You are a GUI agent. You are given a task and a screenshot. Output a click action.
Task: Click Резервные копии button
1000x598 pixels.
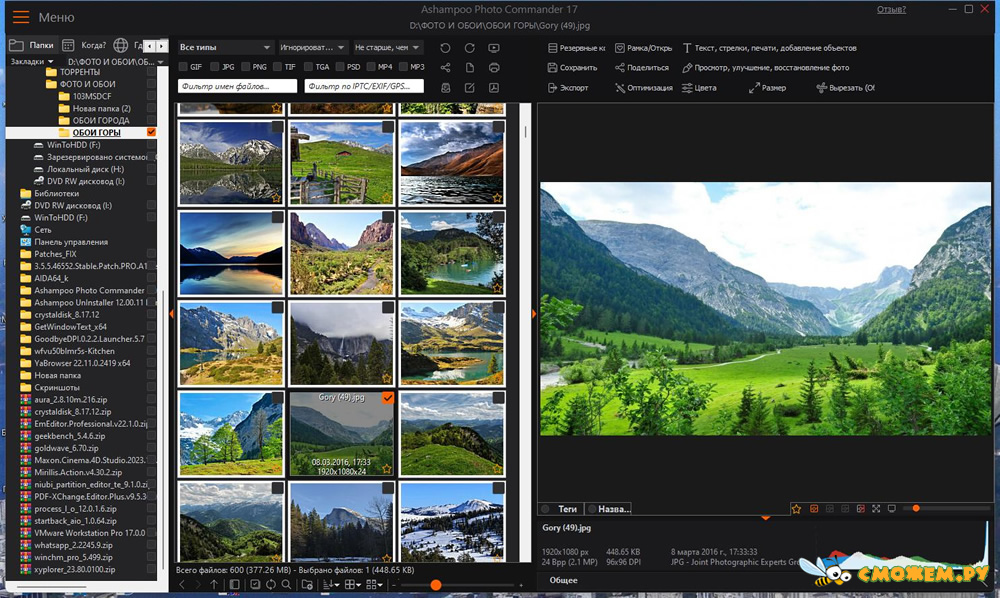tap(577, 48)
